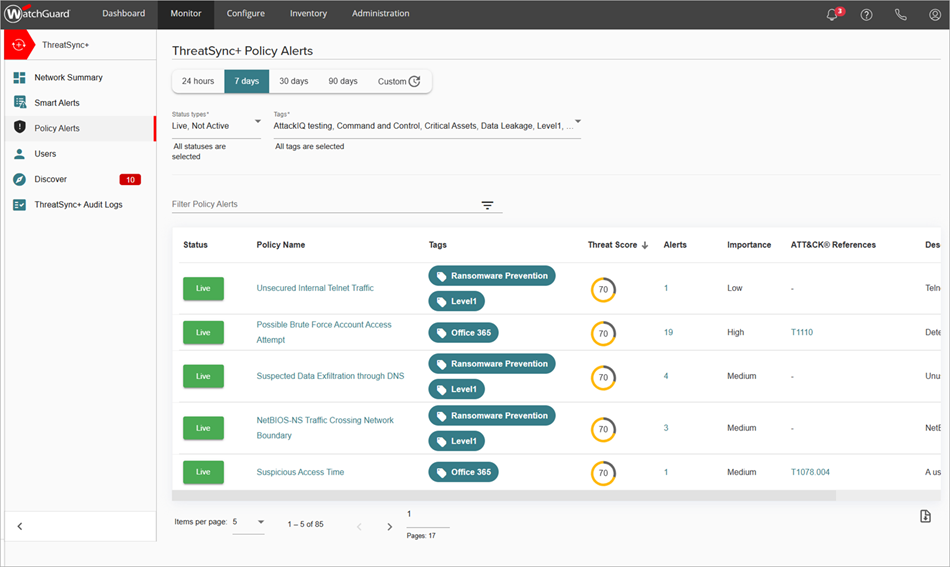Open the Configure menu
This screenshot has width=950, height=567.
(245, 14)
